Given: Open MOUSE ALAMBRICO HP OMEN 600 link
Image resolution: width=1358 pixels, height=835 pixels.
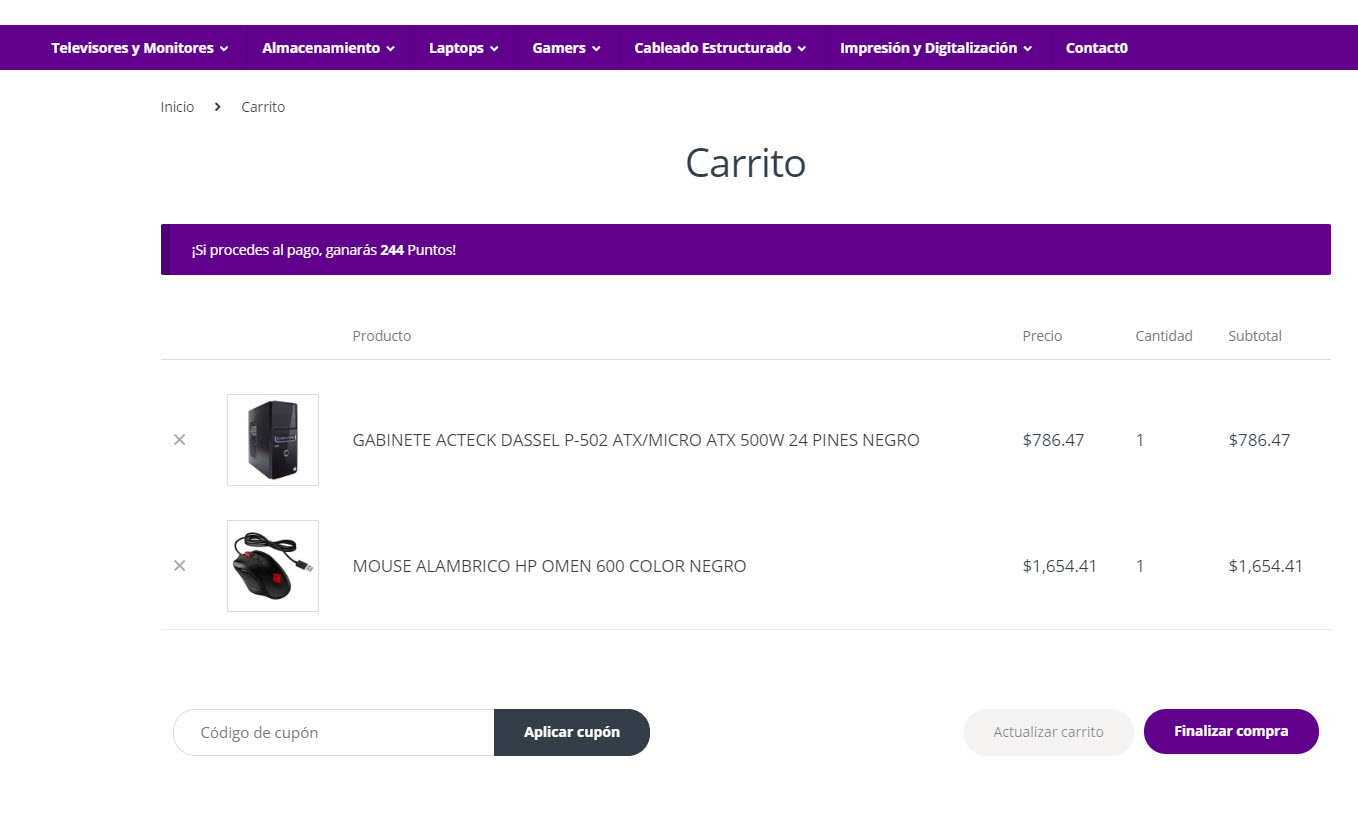Looking at the screenshot, I should [x=549, y=566].
